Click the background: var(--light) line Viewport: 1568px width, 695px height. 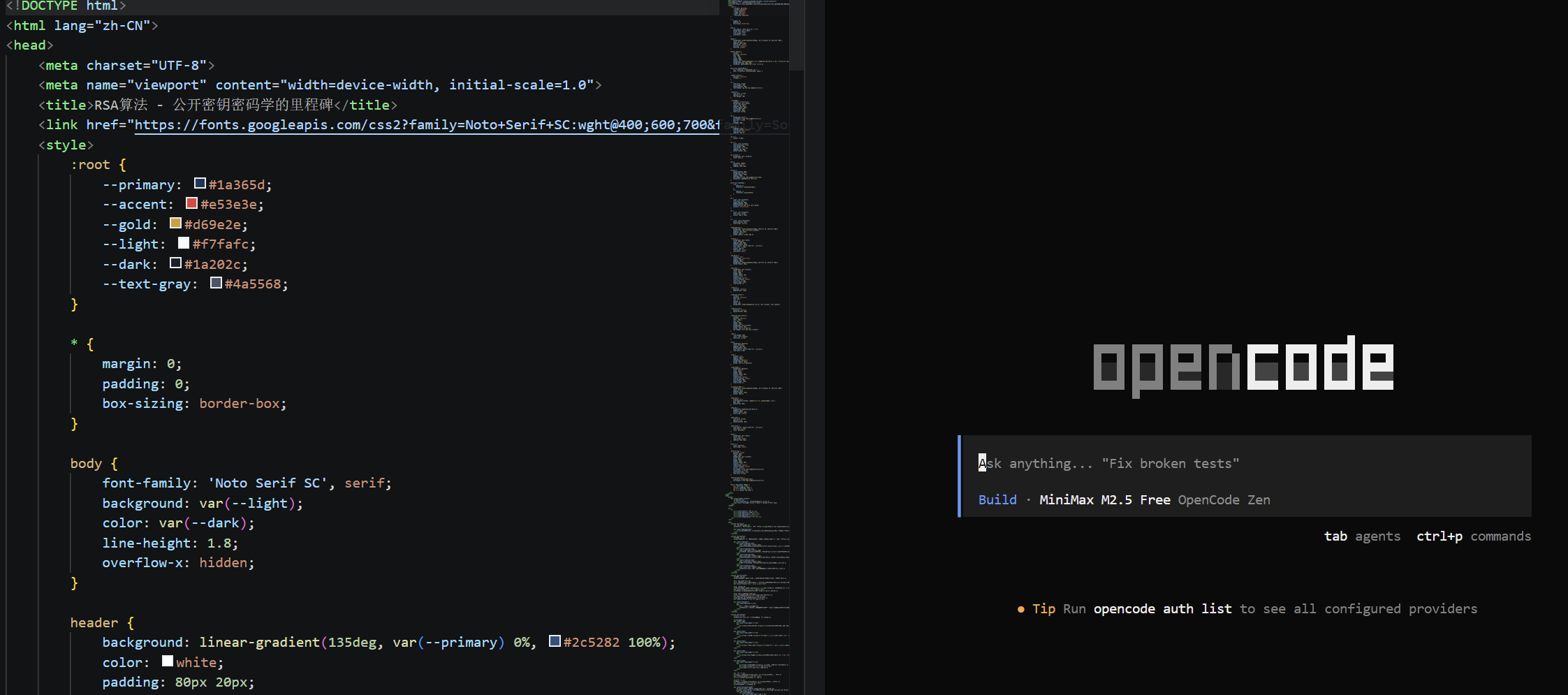click(x=203, y=503)
